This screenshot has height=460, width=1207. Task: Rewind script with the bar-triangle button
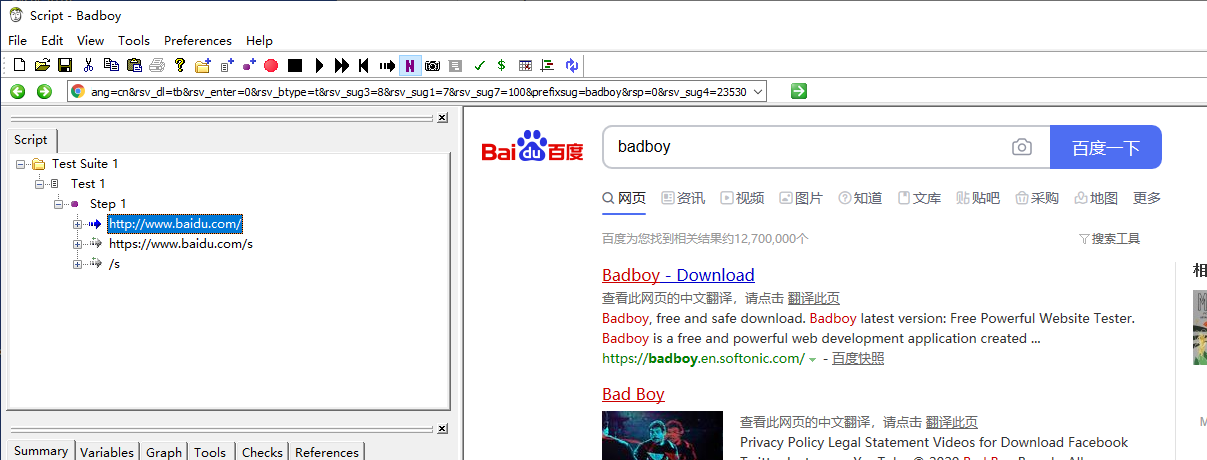(x=364, y=66)
